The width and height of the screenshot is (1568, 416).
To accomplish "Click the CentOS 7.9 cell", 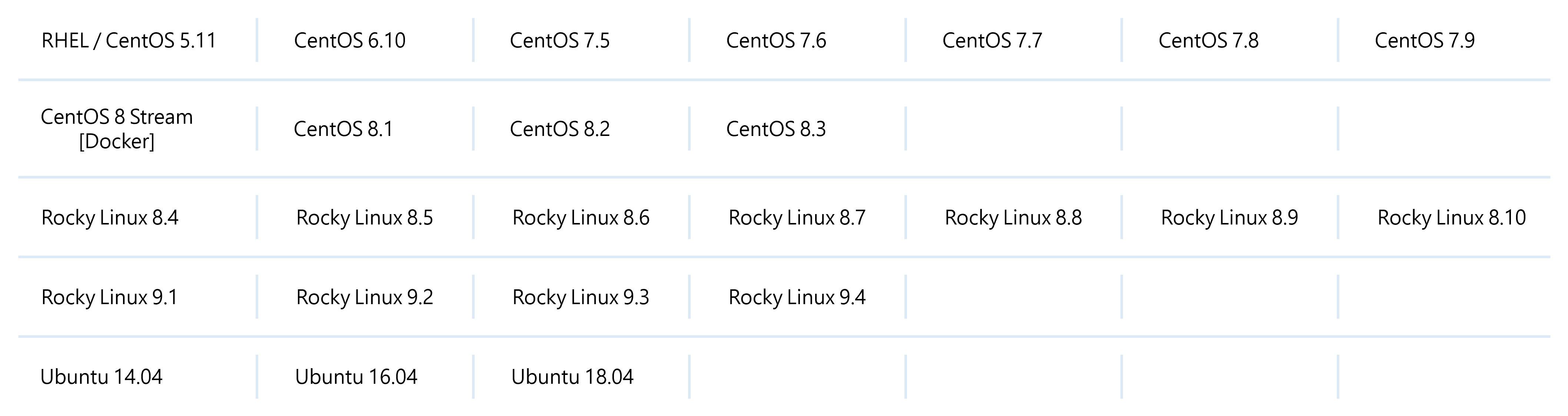I will click(x=1424, y=40).
